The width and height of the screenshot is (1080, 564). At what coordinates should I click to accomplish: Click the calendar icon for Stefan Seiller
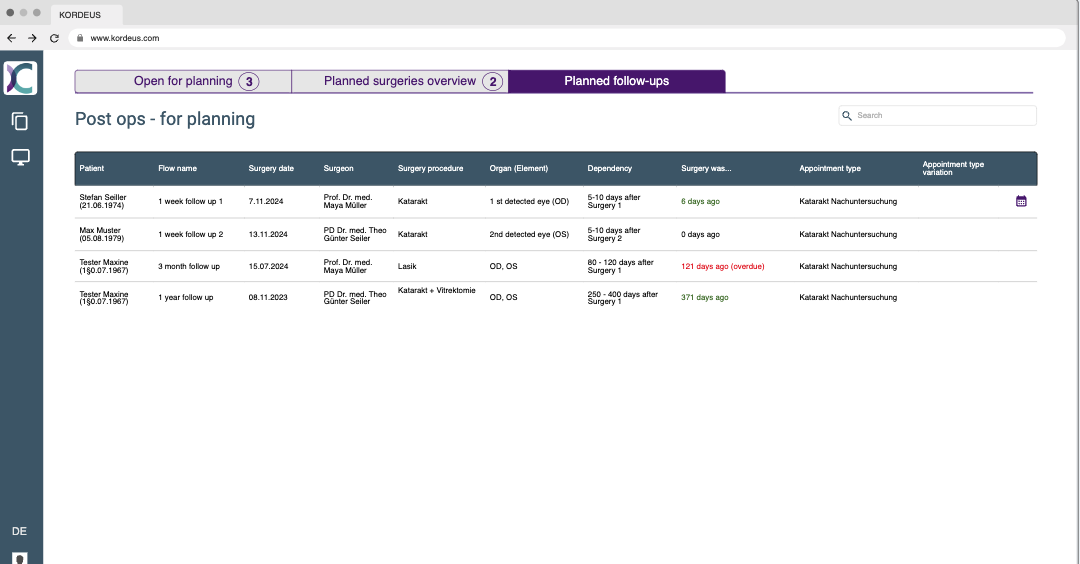(1021, 201)
